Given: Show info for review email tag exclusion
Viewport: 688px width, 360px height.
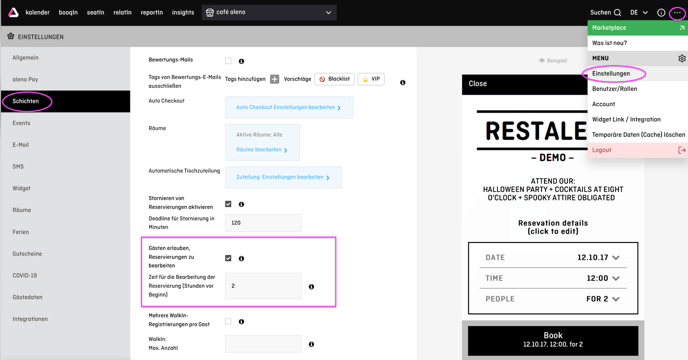Looking at the screenshot, I should coord(402,83).
